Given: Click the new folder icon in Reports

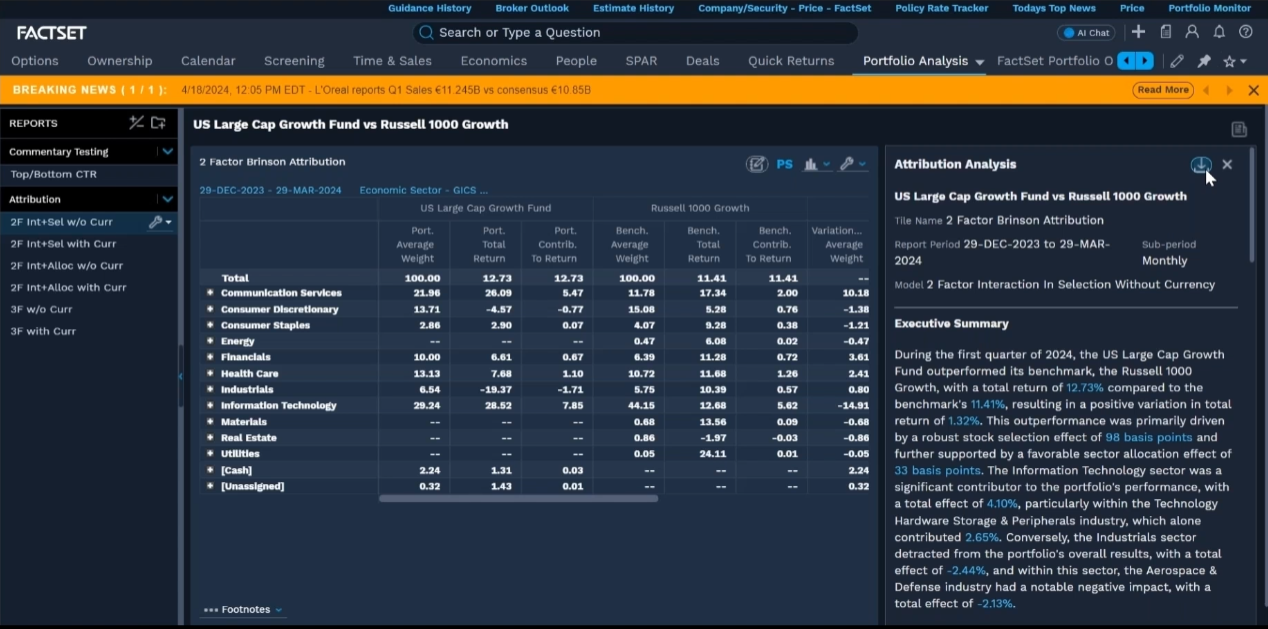Looking at the screenshot, I should click(158, 123).
